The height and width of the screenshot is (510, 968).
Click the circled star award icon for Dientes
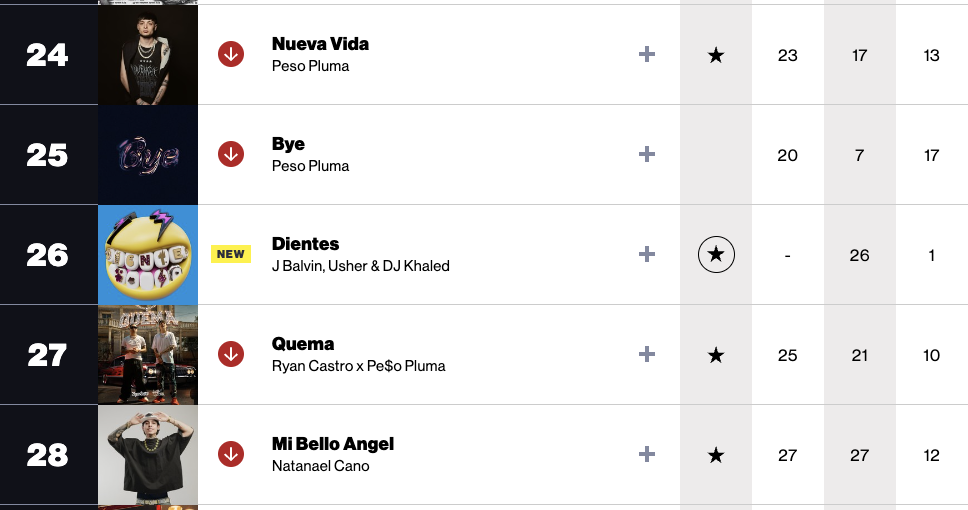coord(716,254)
